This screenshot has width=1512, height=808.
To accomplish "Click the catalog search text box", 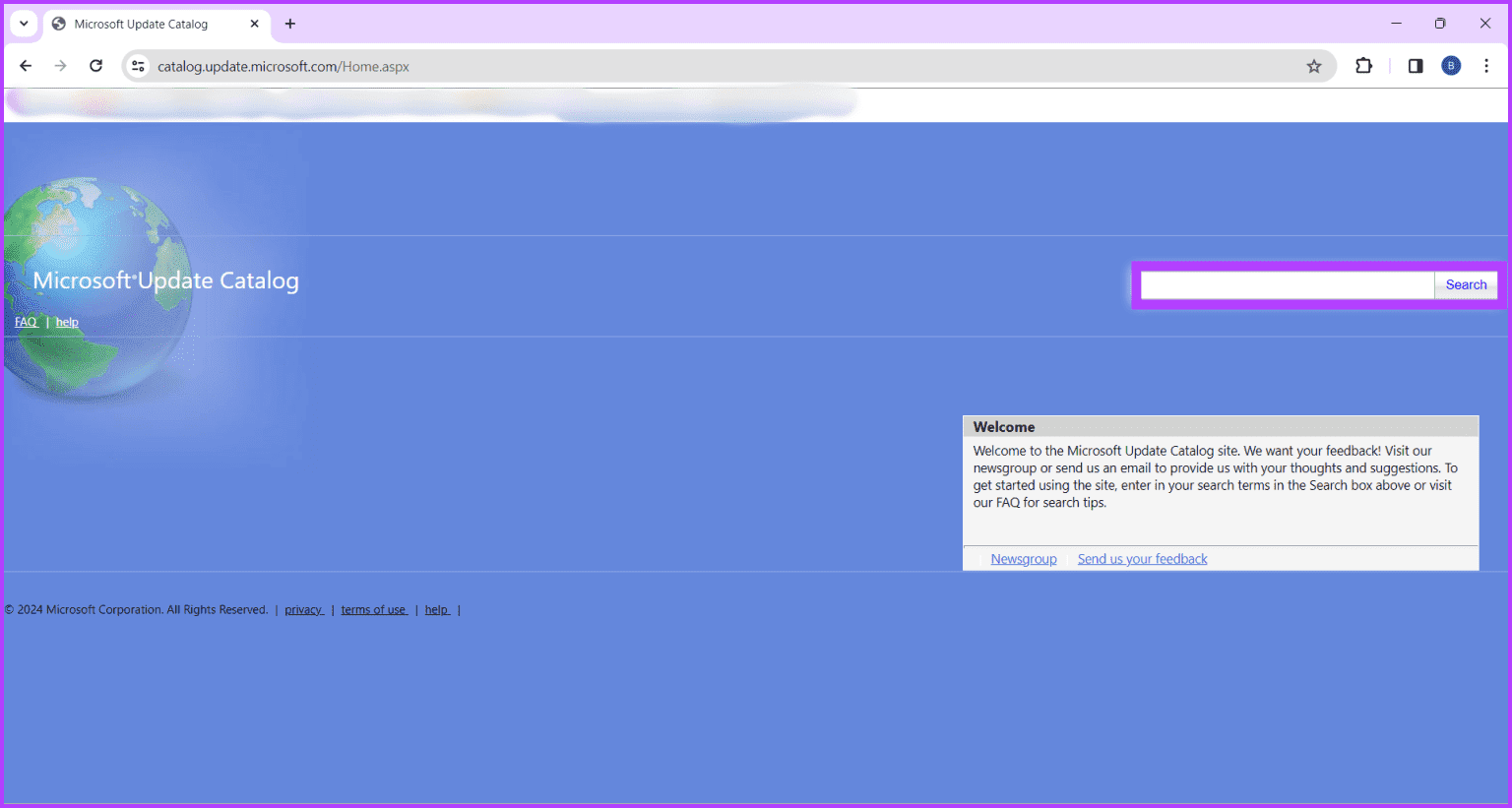I will [x=1287, y=284].
